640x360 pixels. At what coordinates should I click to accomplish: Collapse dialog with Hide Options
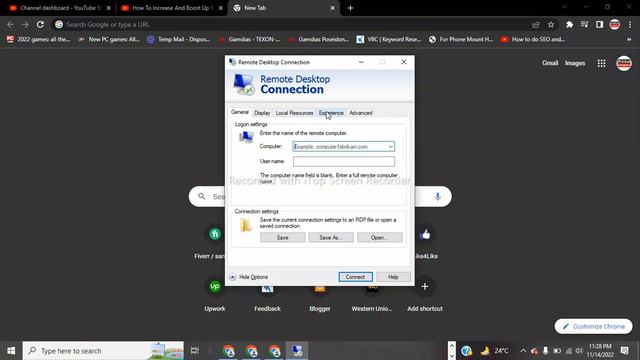(x=249, y=277)
